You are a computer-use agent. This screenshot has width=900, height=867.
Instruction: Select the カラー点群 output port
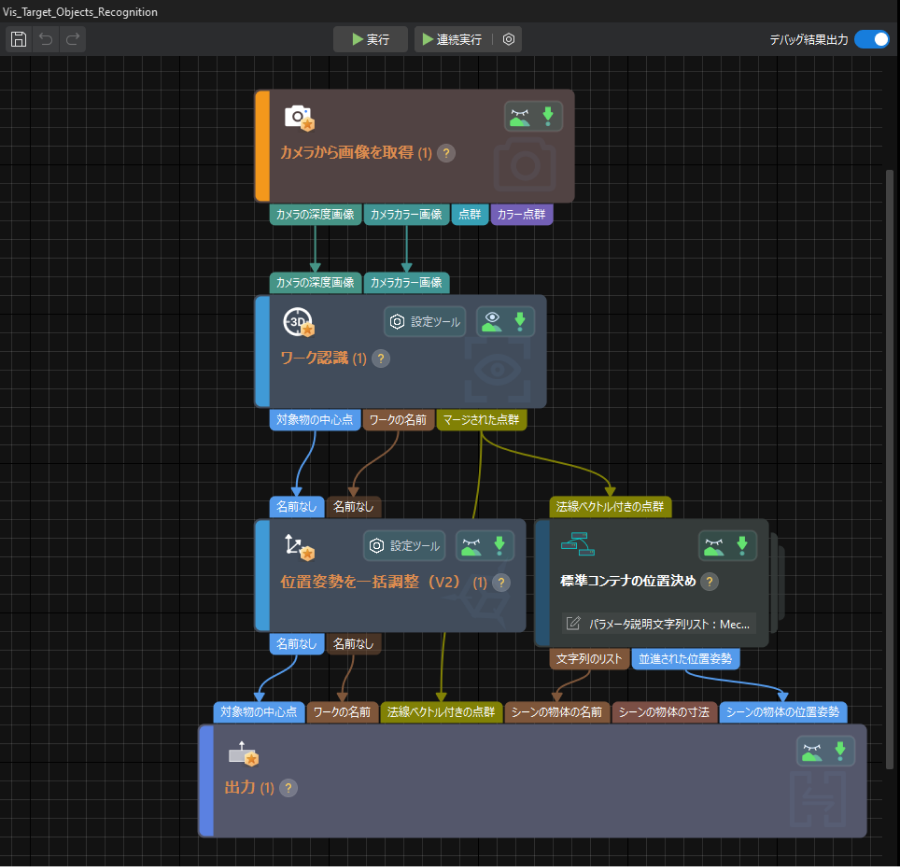click(x=521, y=214)
